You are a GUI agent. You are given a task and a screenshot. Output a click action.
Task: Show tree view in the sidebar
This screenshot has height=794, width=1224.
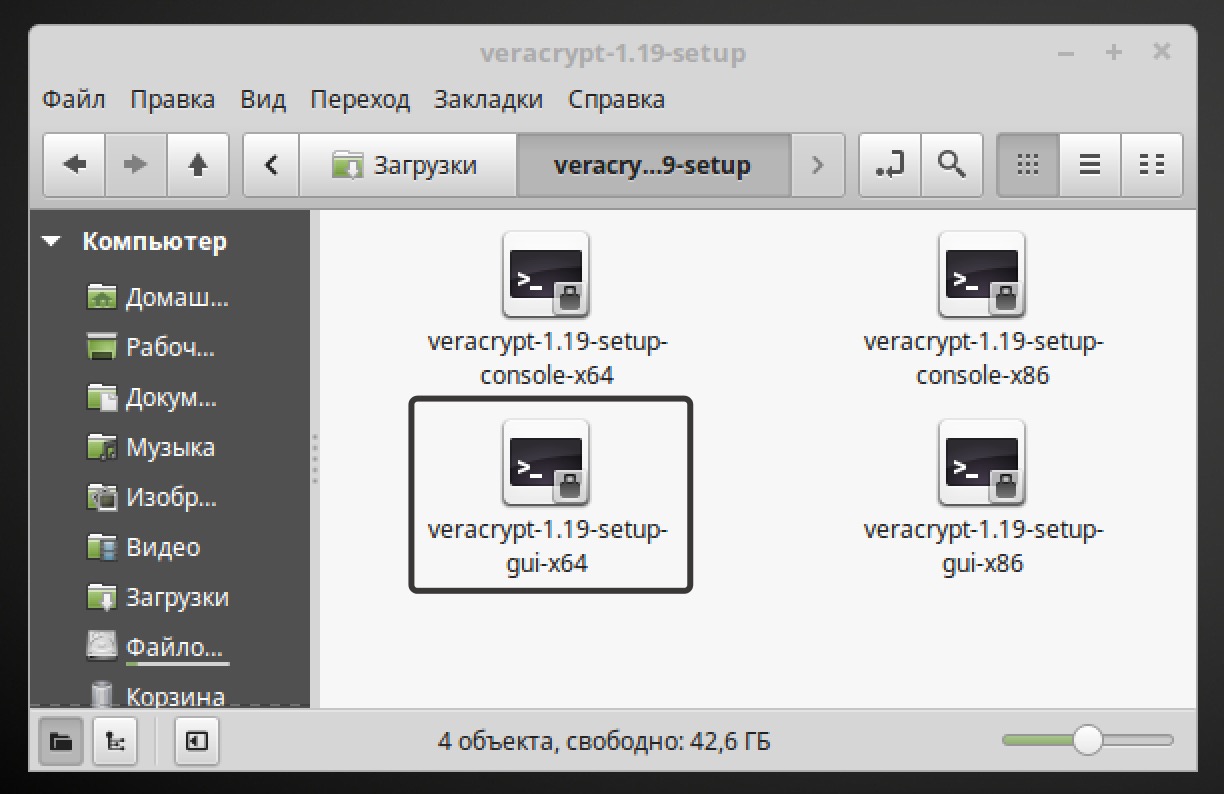[x=116, y=741]
